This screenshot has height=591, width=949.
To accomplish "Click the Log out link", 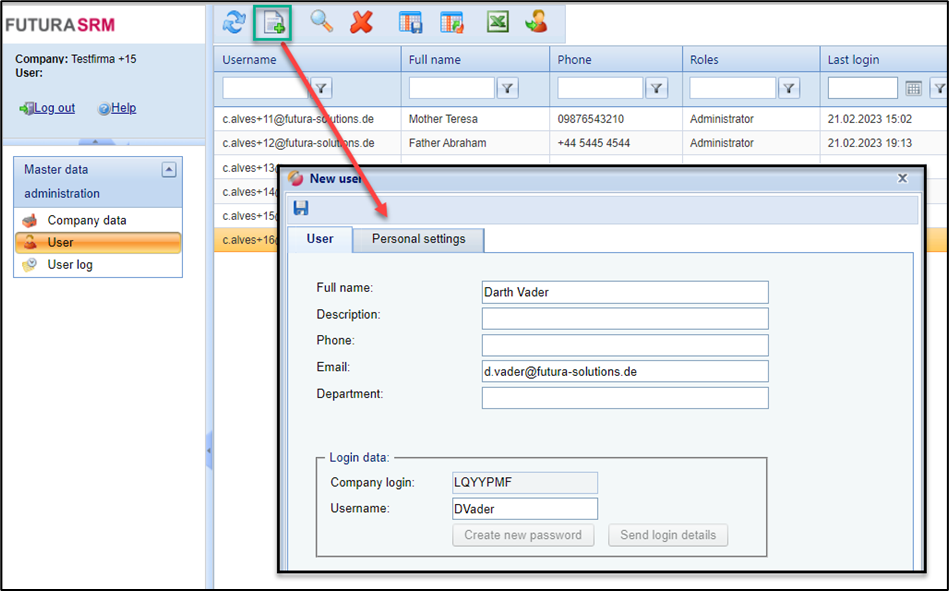I will click(x=54, y=108).
